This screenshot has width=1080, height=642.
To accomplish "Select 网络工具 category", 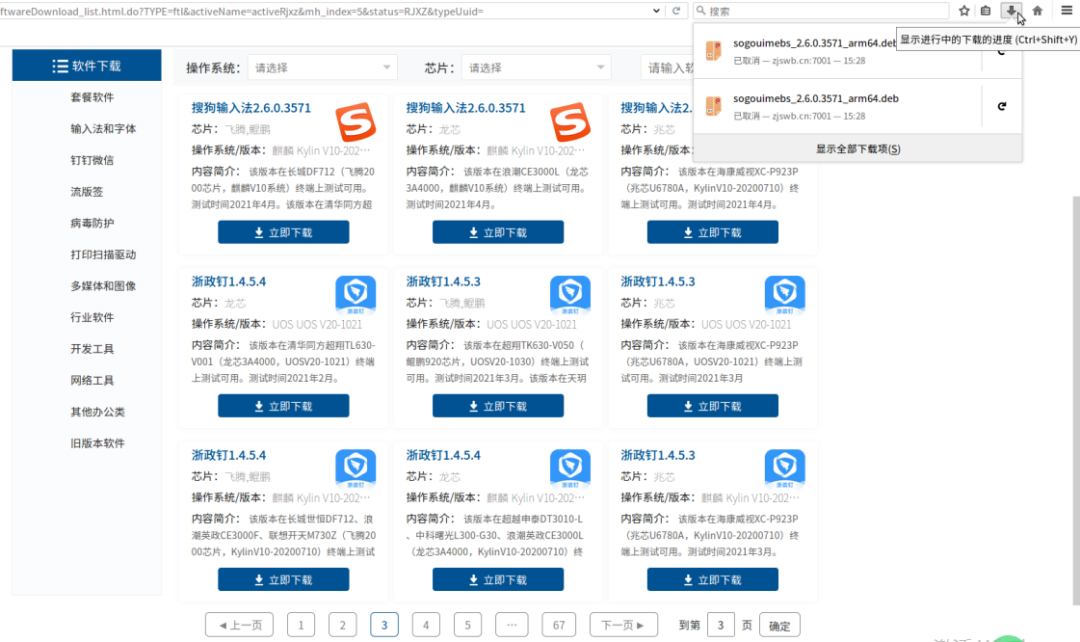I will coord(92,380).
